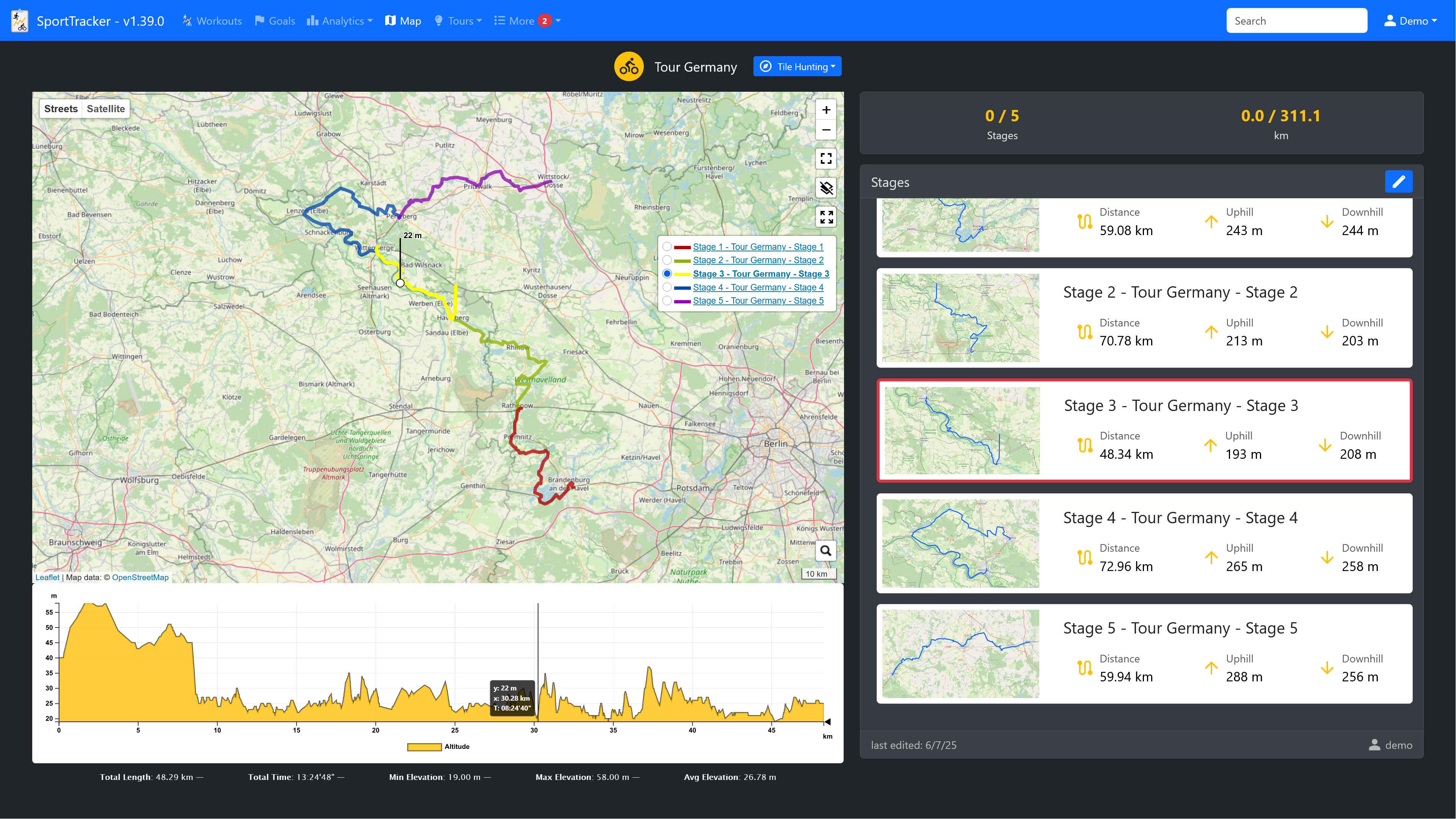Screen dimensions: 1456x819
Task: Click the elevation chart end arrow marker
Action: [x=827, y=721]
